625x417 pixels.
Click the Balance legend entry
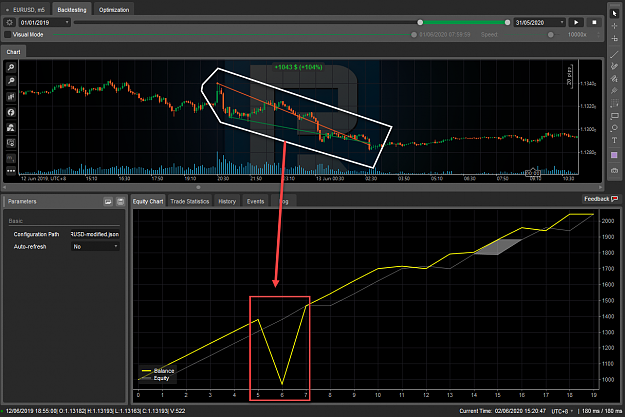(x=158, y=371)
